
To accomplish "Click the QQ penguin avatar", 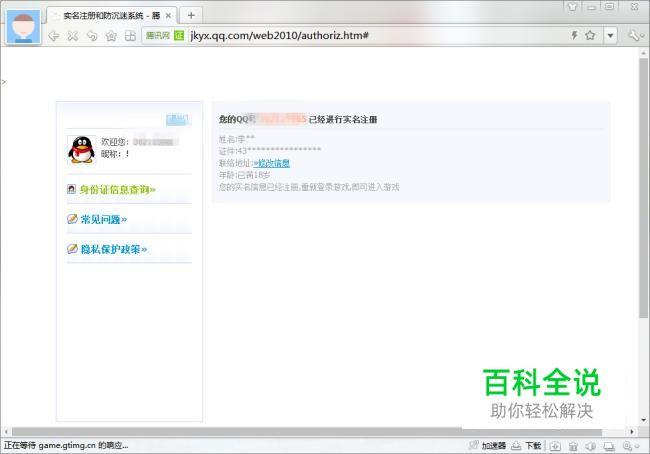I will click(82, 150).
